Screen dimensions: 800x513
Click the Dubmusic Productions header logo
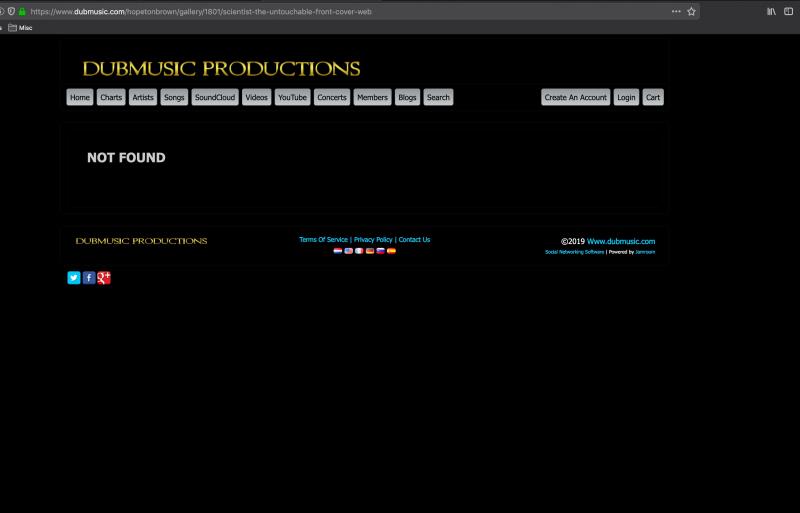tap(221, 68)
